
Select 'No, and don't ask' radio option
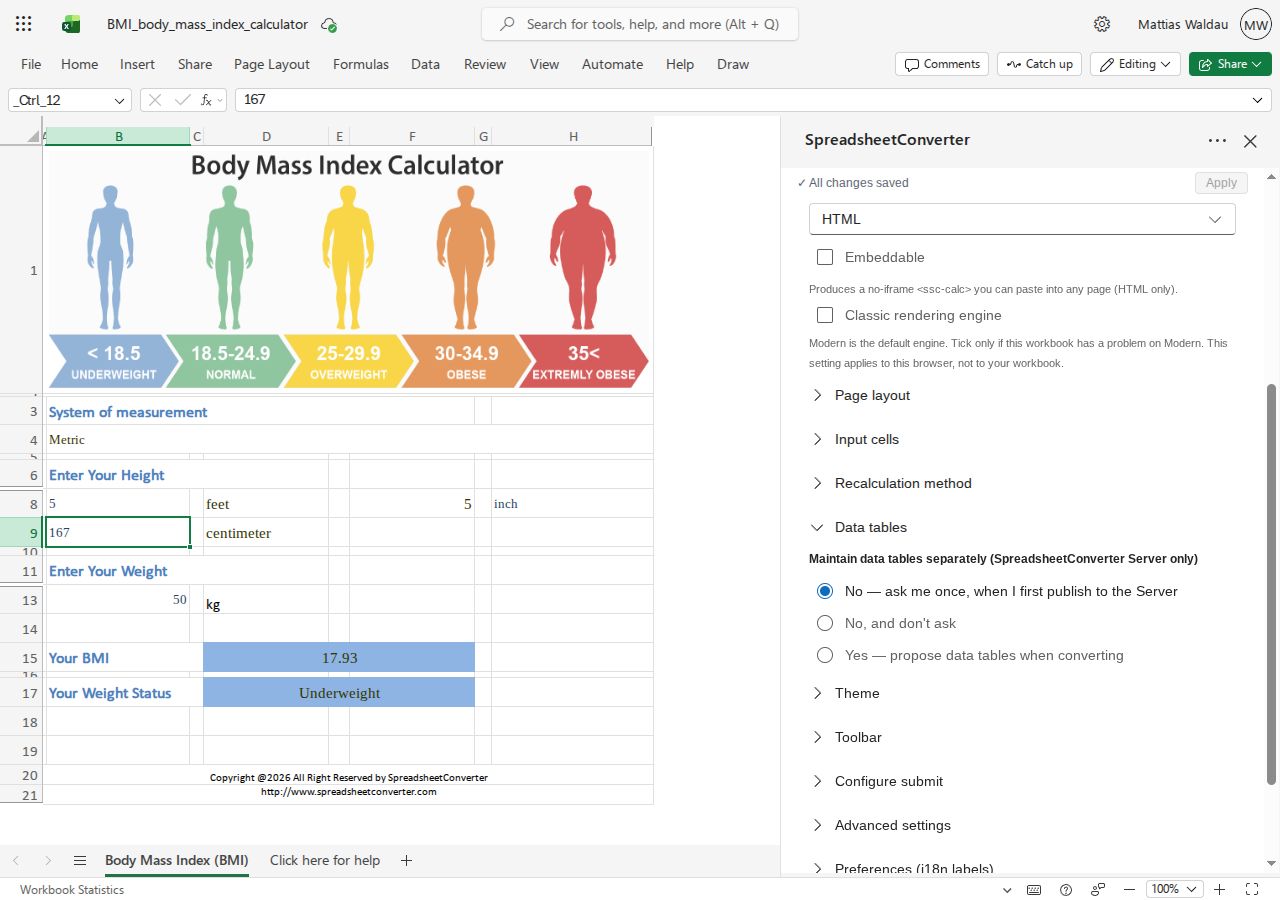(x=825, y=623)
